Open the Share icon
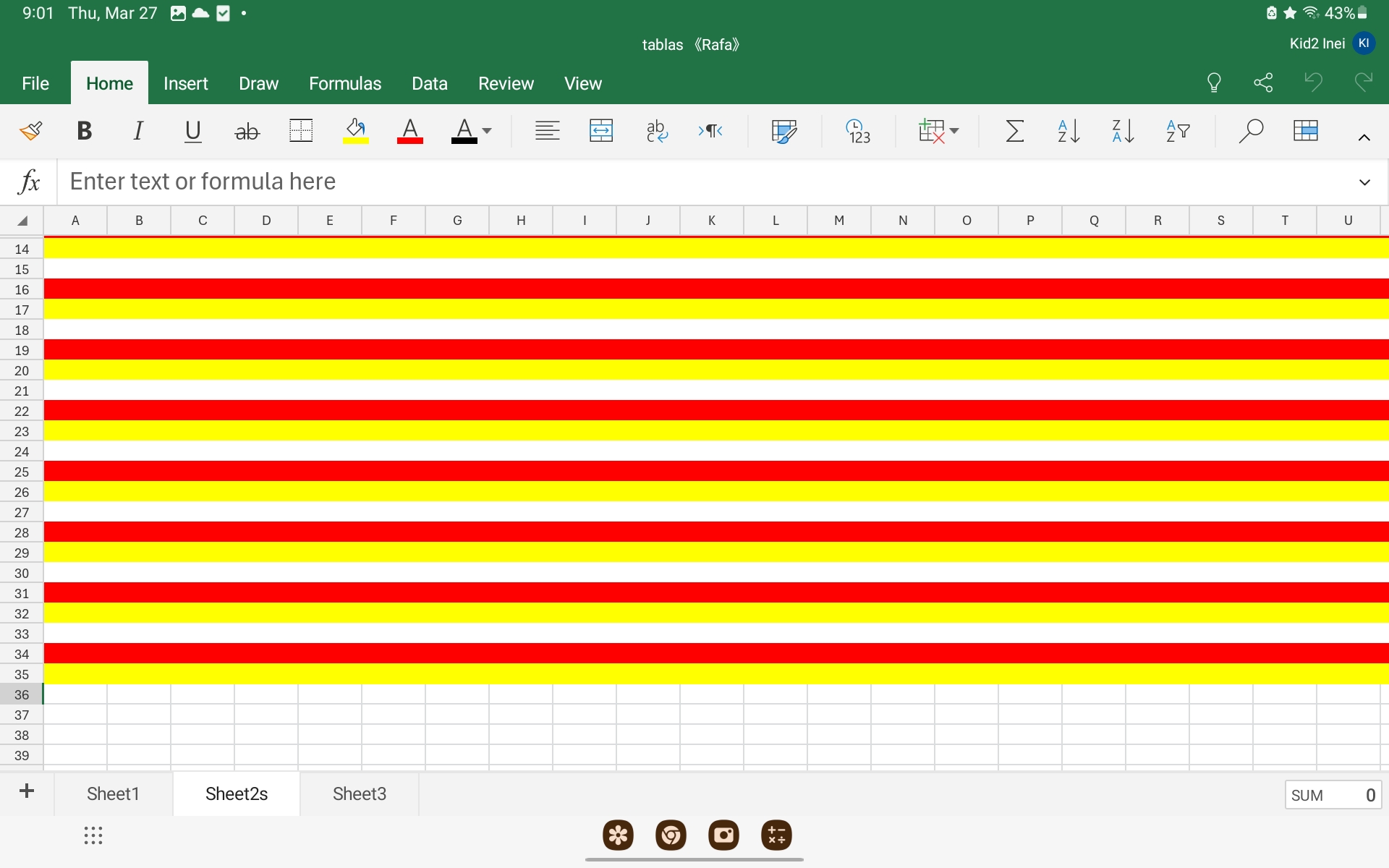Screen dimensions: 1389x868 click(1263, 82)
